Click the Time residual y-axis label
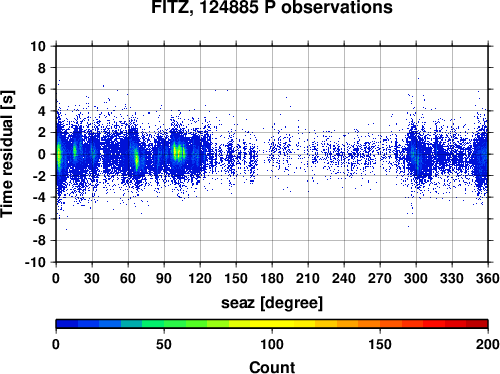Screen dimensions: 500x374 coord(7,154)
